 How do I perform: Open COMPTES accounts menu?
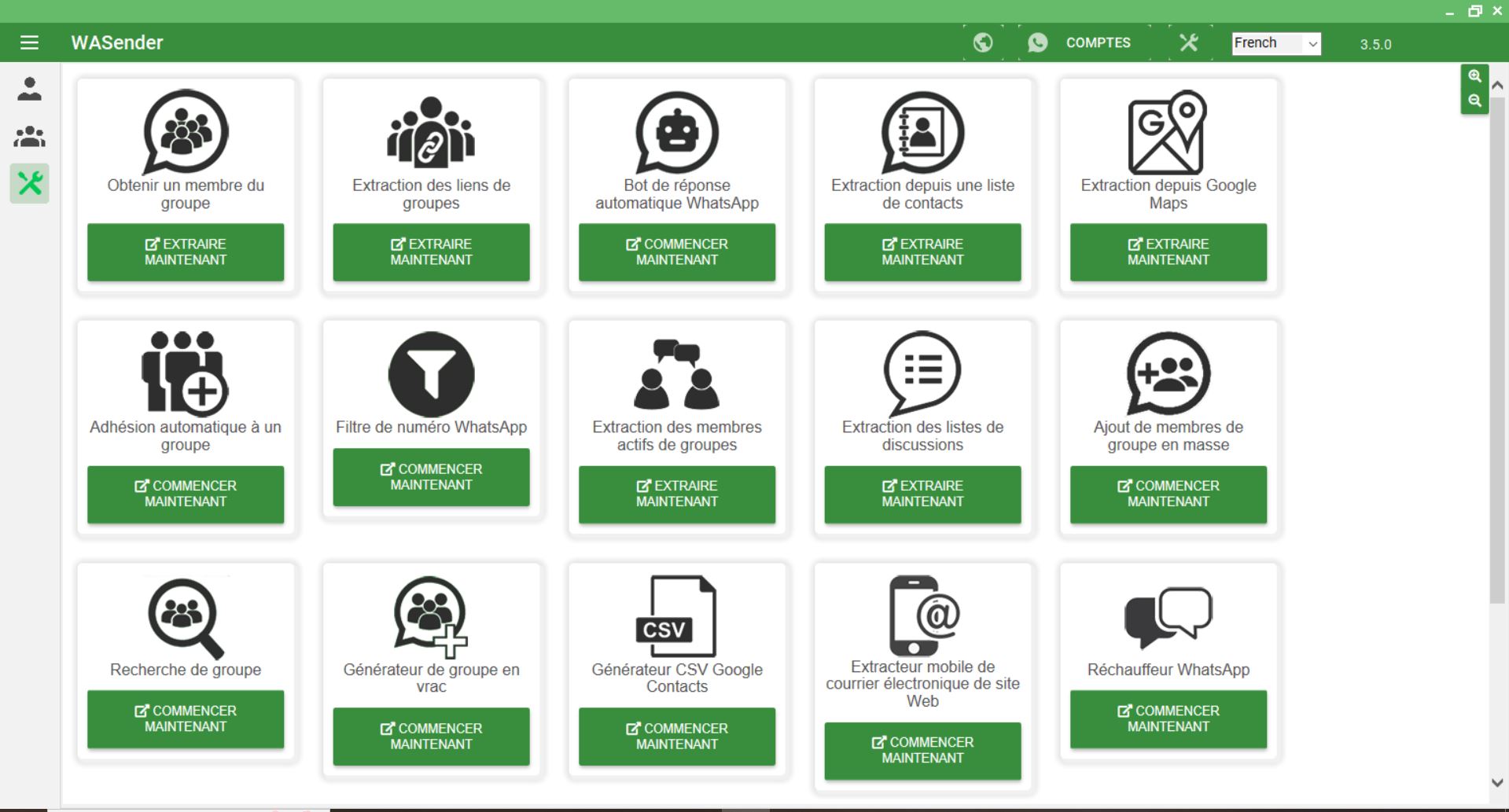1098,42
